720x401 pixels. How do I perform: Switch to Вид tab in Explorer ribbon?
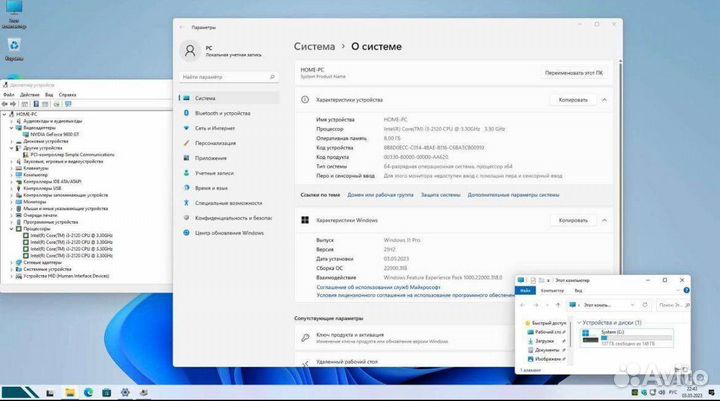[578, 290]
